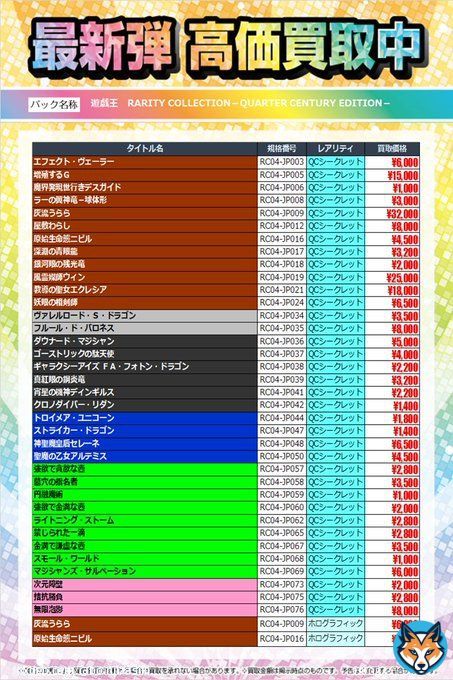Select the 増殖するG card name
This screenshot has height=680, width=453.
point(52,175)
